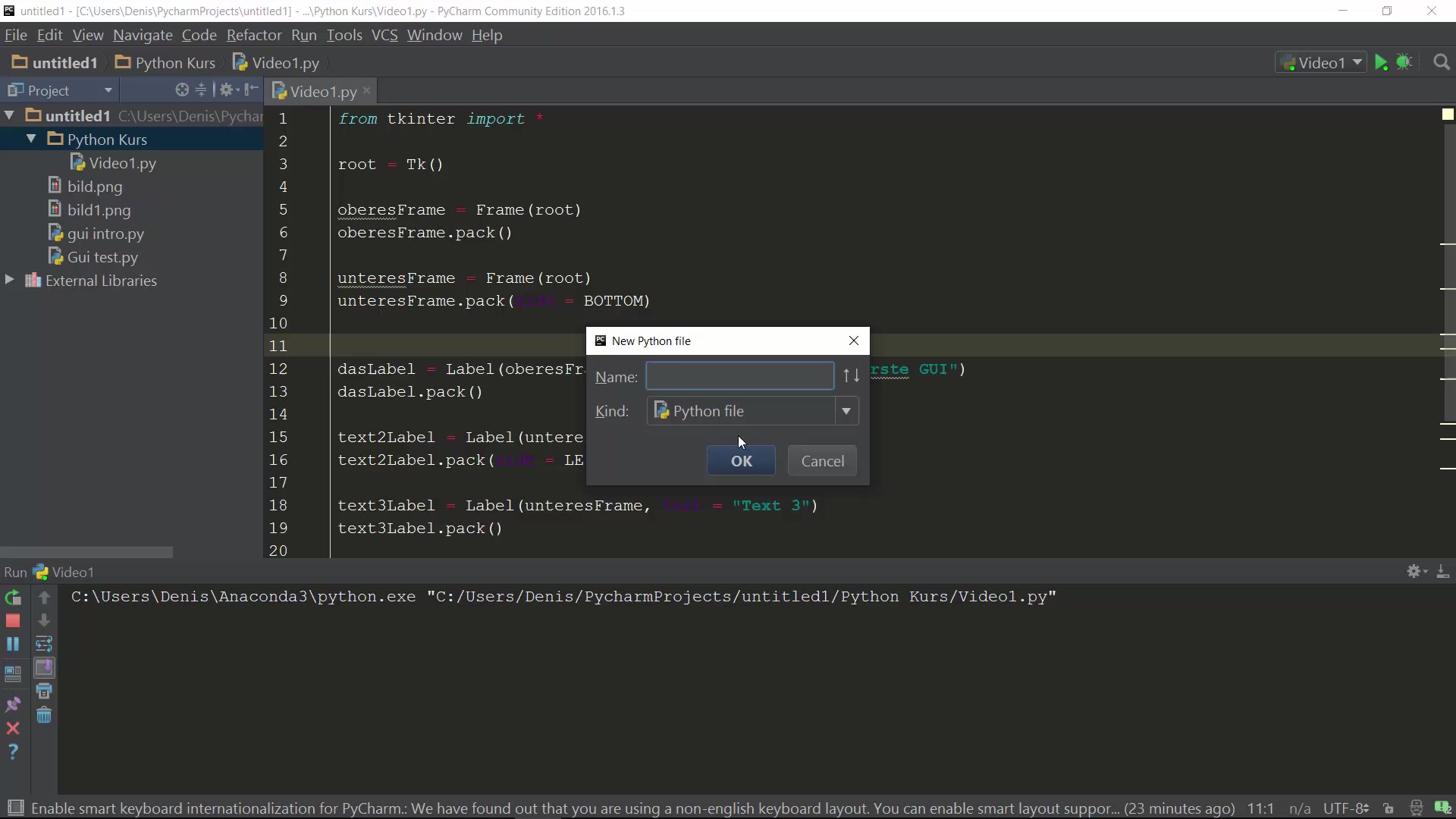
Task: Open the Kind dropdown in dialog
Action: click(x=846, y=411)
